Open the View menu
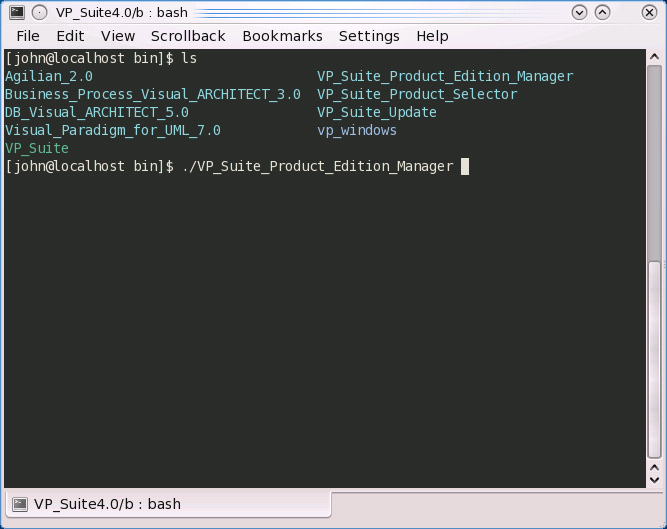 (x=118, y=36)
